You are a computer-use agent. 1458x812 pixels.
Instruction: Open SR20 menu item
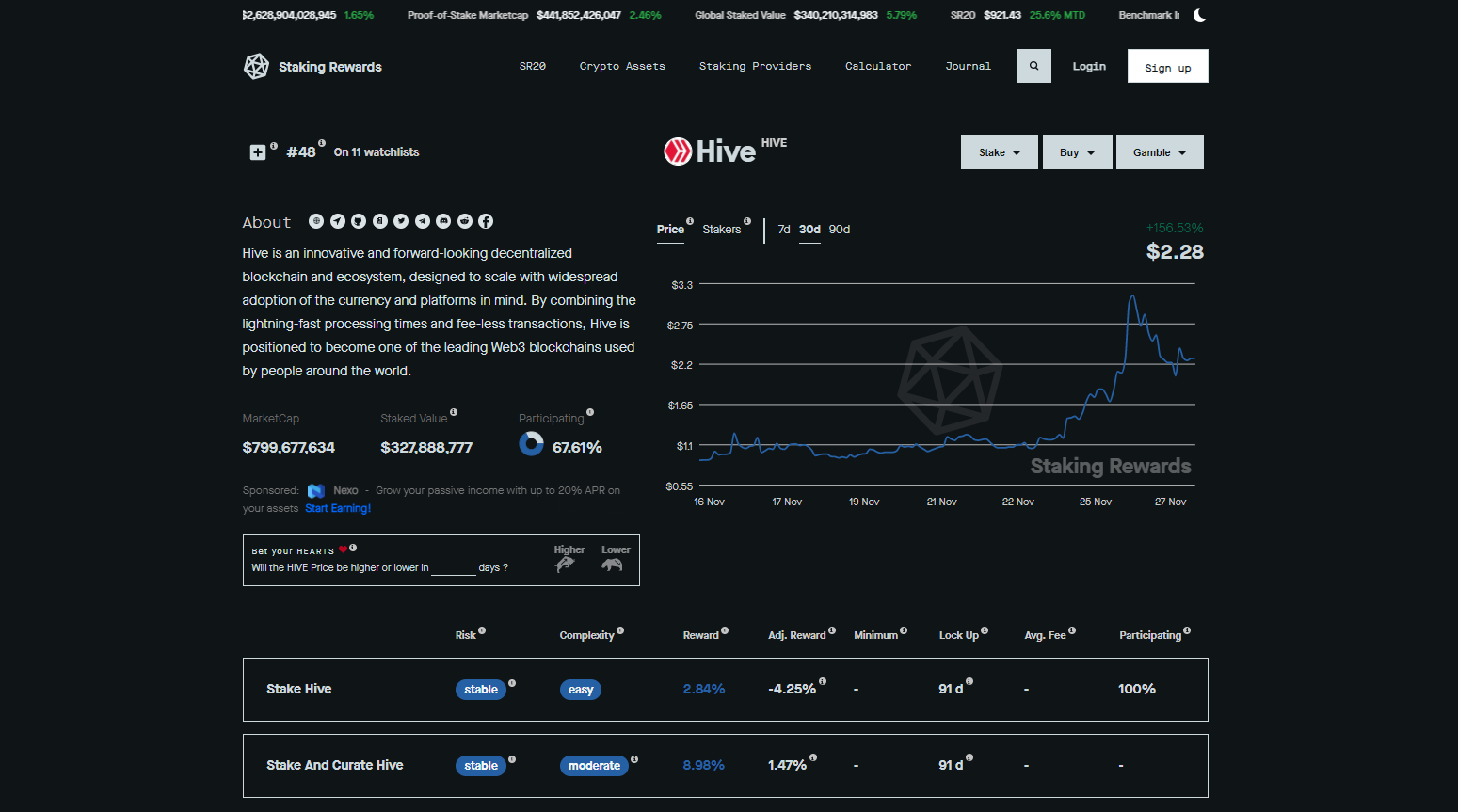click(533, 66)
